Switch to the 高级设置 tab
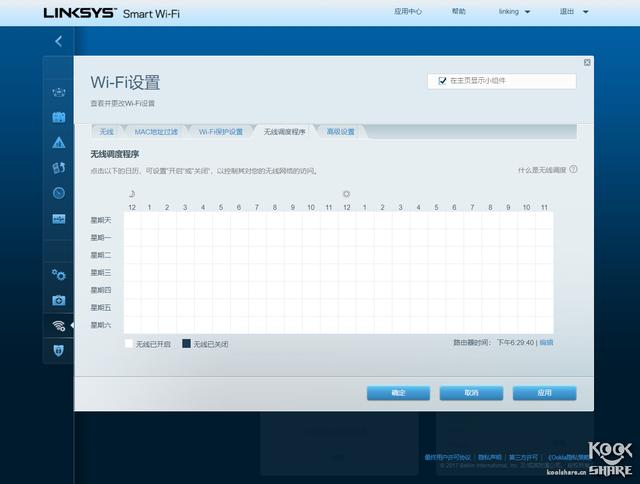Screen dimensions: 640x484 click(x=340, y=131)
